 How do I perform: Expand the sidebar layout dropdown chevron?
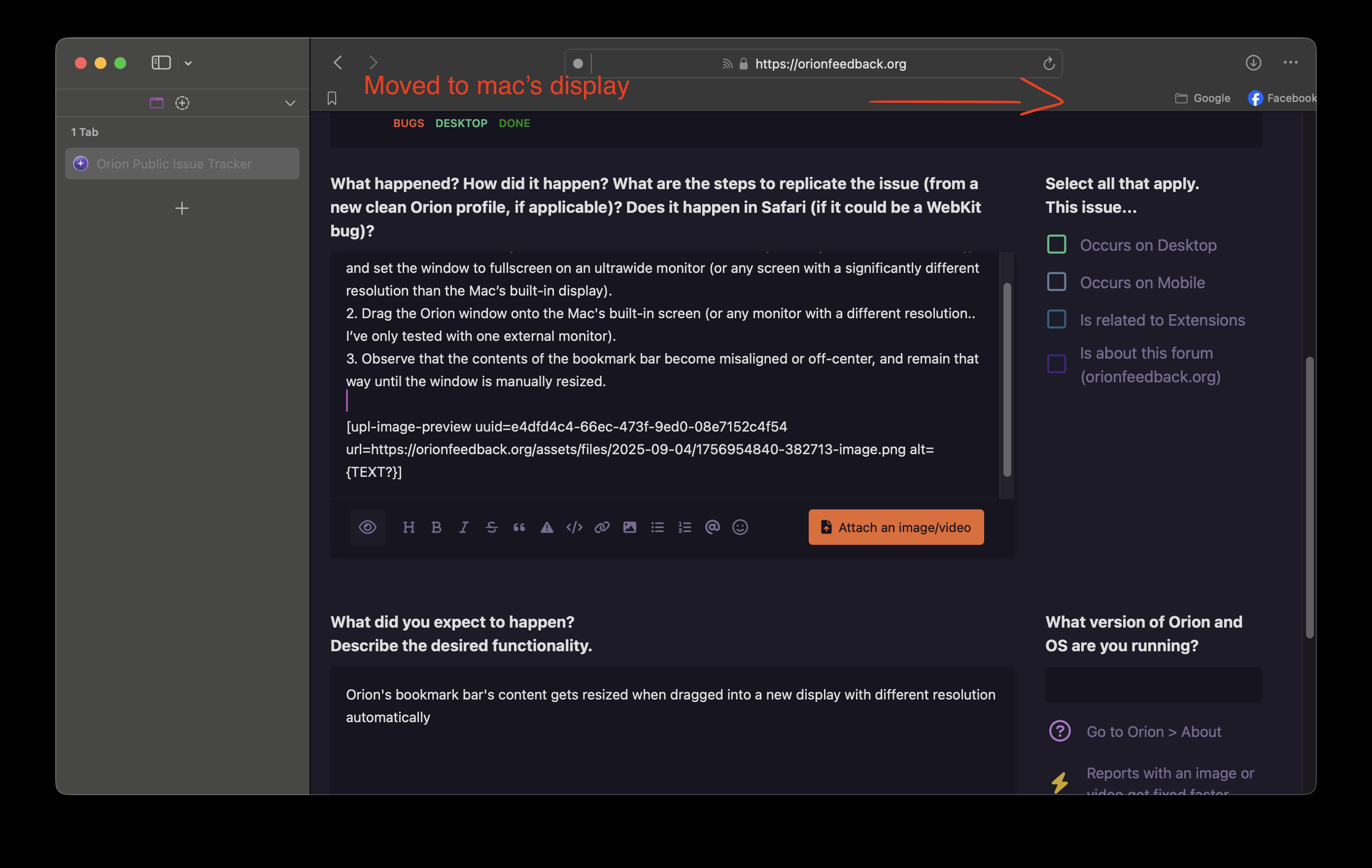189,63
